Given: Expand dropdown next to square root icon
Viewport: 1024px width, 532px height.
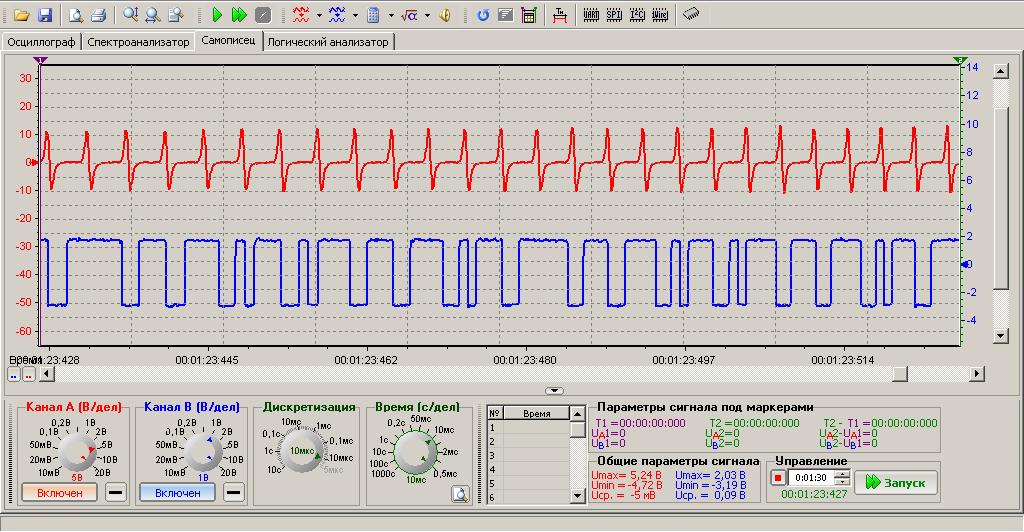Looking at the screenshot, I should tap(427, 15).
